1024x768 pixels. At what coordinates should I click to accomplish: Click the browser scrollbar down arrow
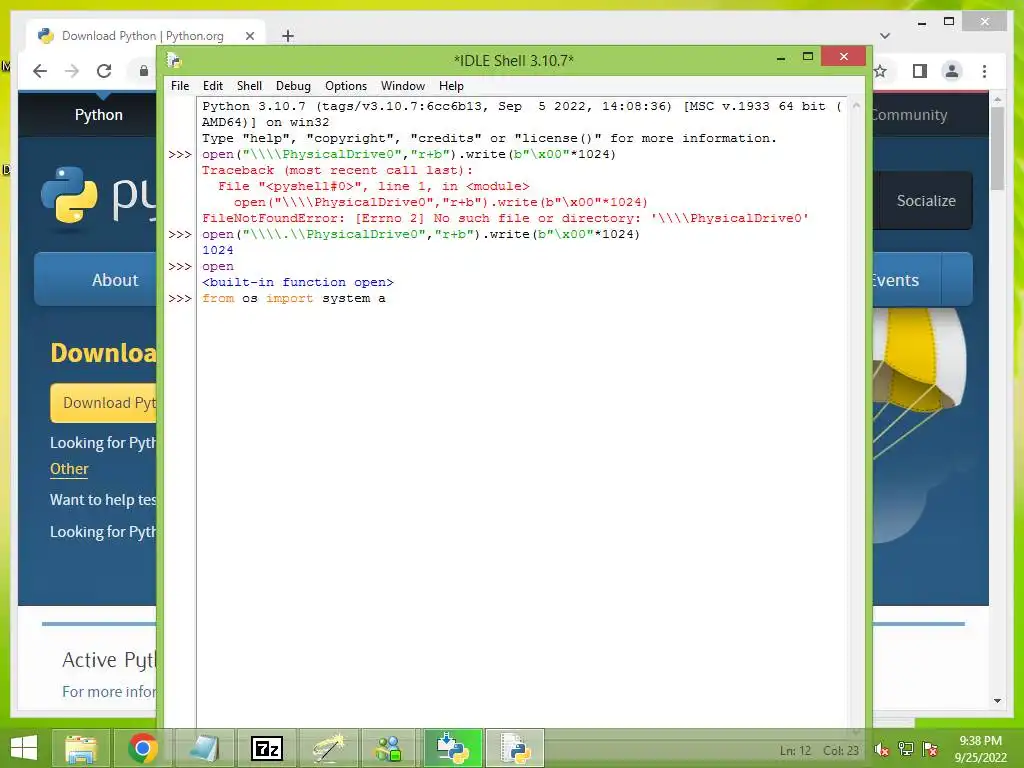point(997,701)
